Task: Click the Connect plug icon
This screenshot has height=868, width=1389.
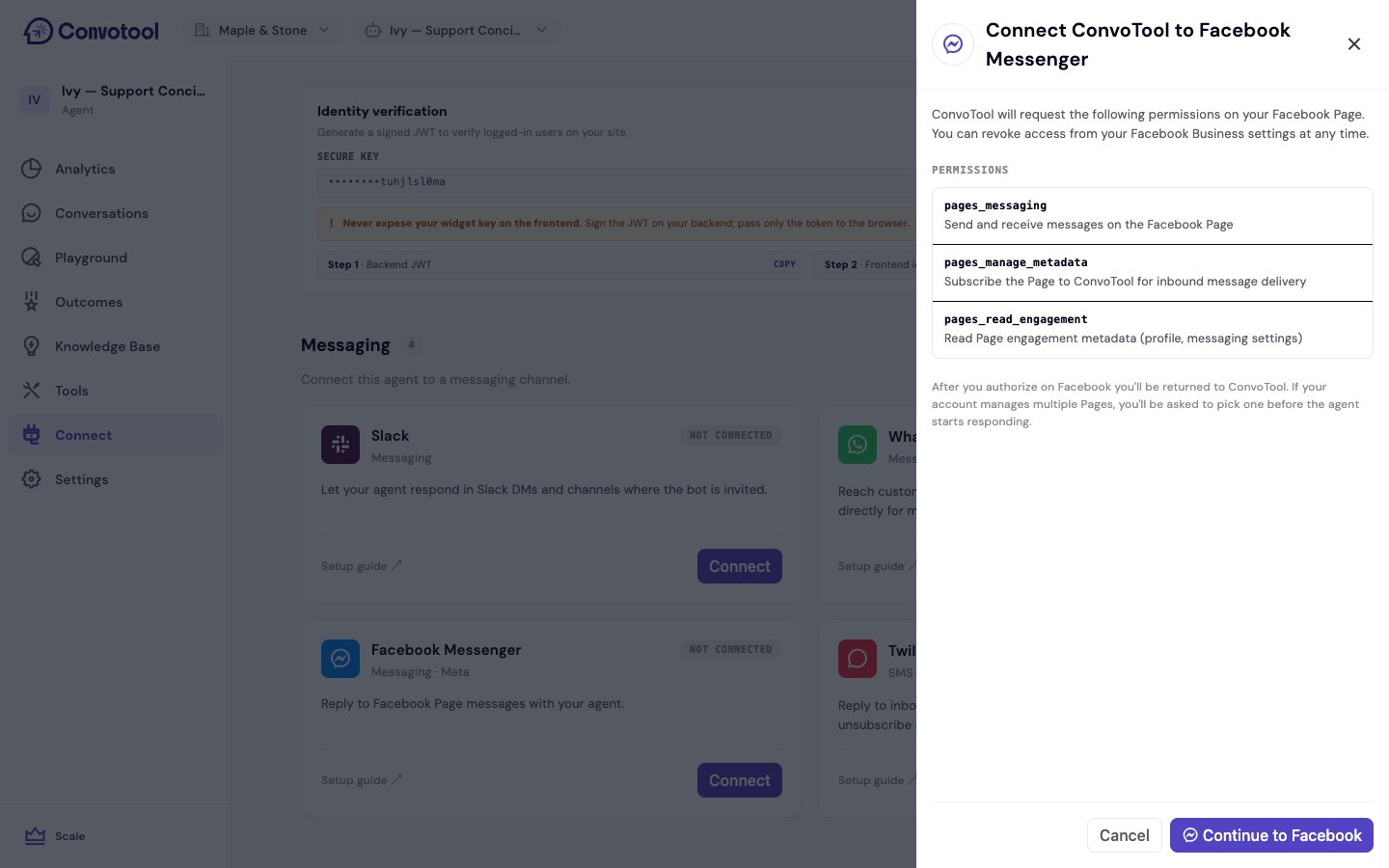Action: click(32, 435)
